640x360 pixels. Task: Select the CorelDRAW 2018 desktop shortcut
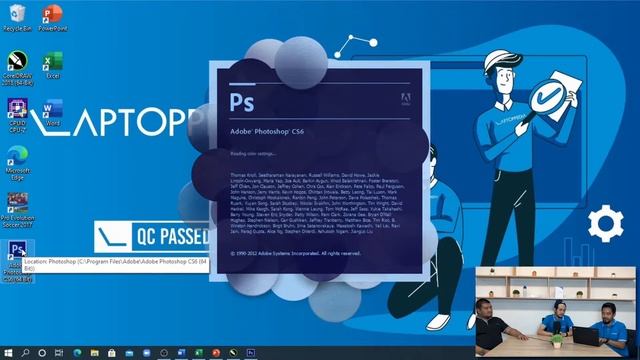pyautogui.click(x=17, y=68)
